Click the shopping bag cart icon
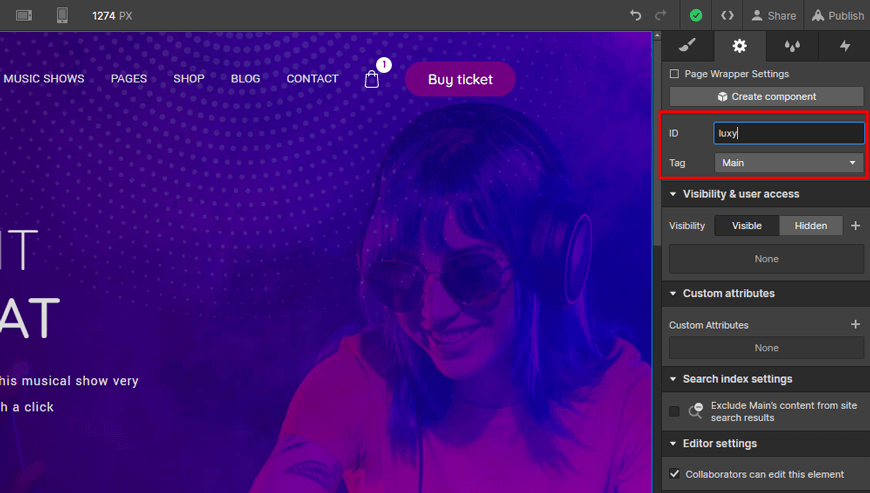This screenshot has width=870, height=493. click(372, 80)
